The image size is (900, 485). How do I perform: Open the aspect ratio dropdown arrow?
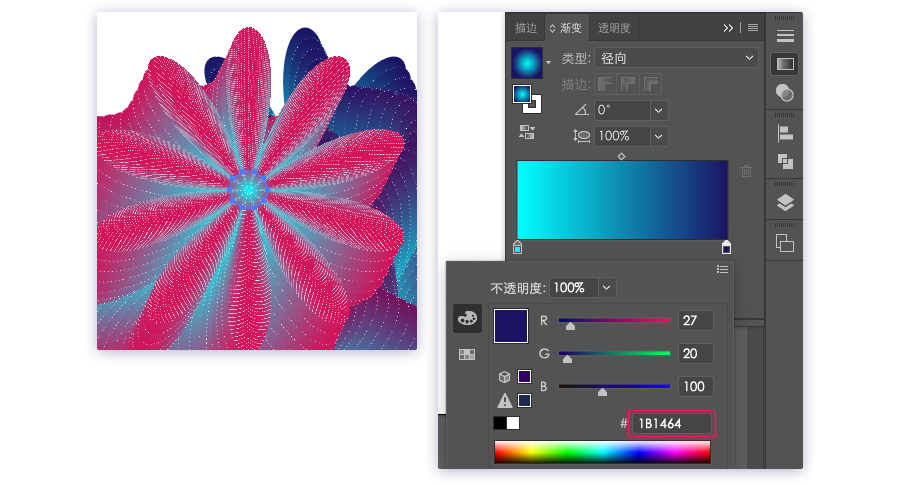tap(658, 136)
